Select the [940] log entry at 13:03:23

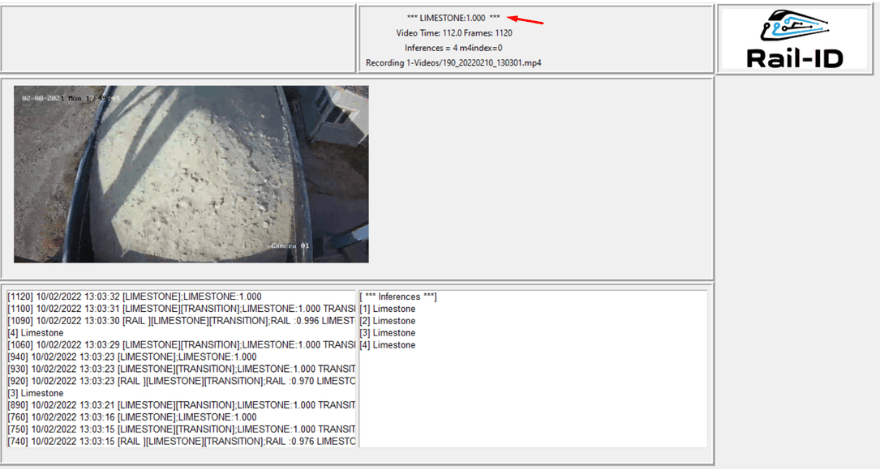[x=131, y=357]
